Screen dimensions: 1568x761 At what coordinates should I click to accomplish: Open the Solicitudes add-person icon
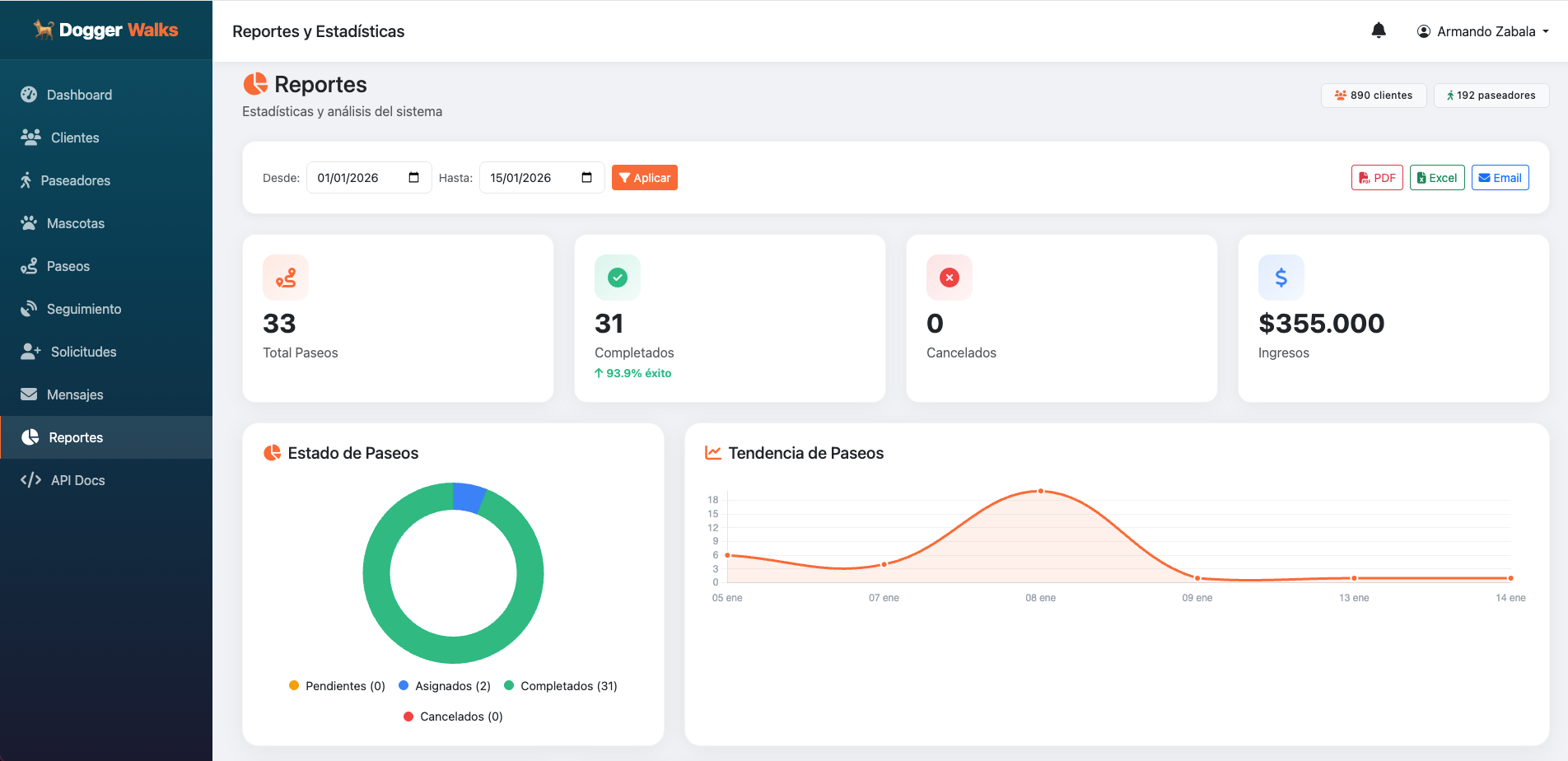30,352
